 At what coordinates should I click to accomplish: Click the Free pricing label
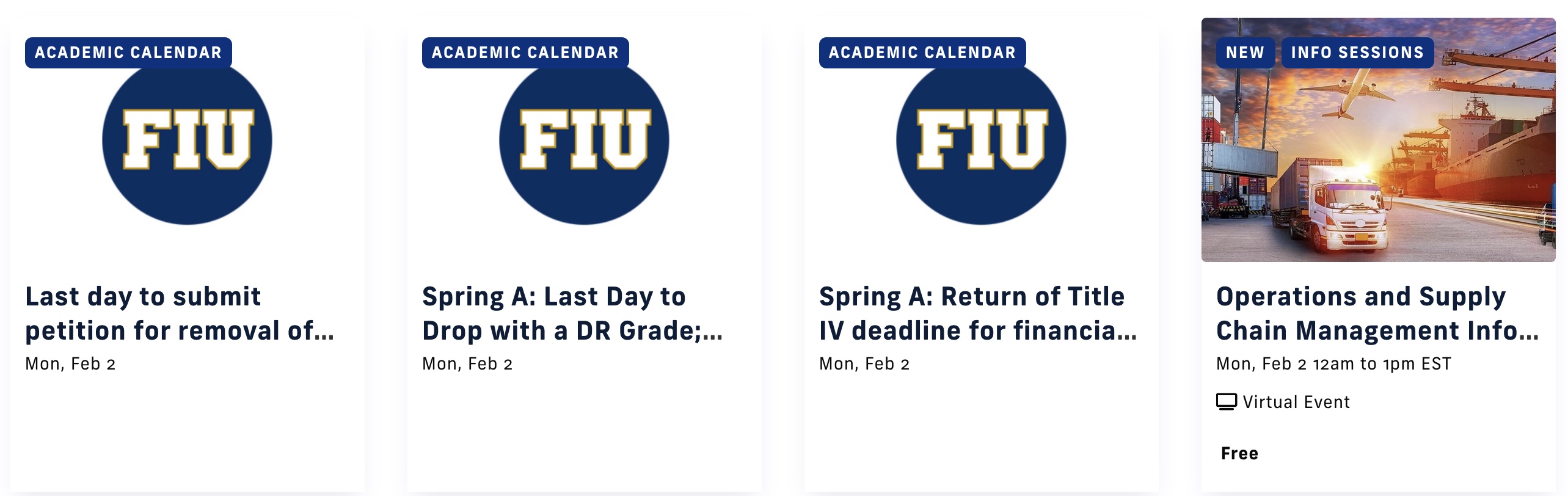coord(1238,453)
